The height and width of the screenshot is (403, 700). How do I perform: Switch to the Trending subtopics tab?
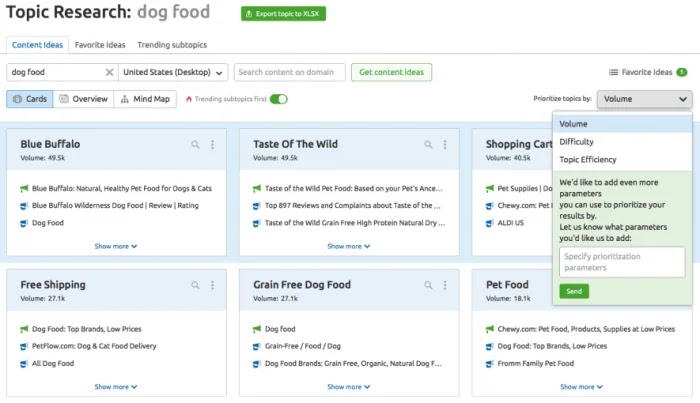pos(172,45)
